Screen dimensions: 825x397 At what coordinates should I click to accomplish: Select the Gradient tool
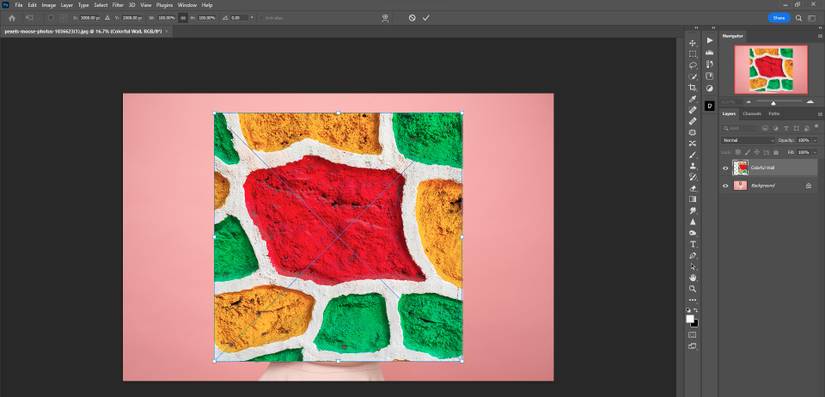click(693, 199)
